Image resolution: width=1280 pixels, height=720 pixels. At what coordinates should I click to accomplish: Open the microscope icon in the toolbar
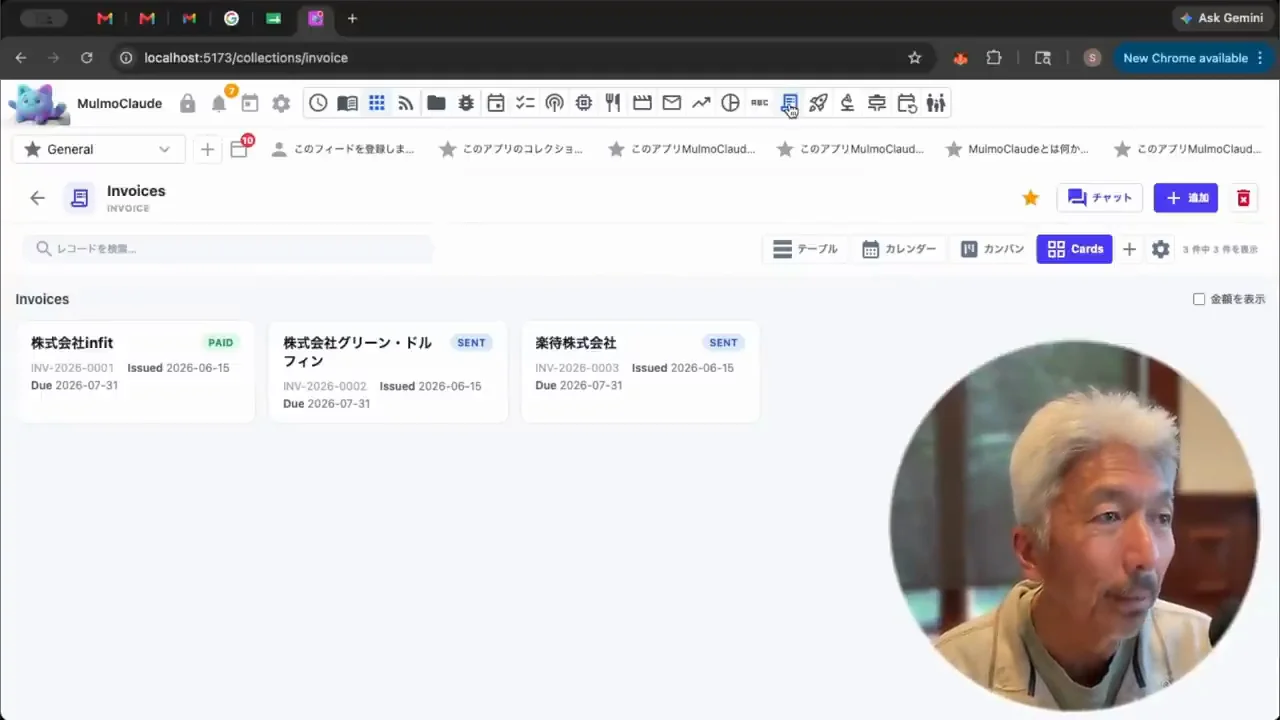[848, 102]
